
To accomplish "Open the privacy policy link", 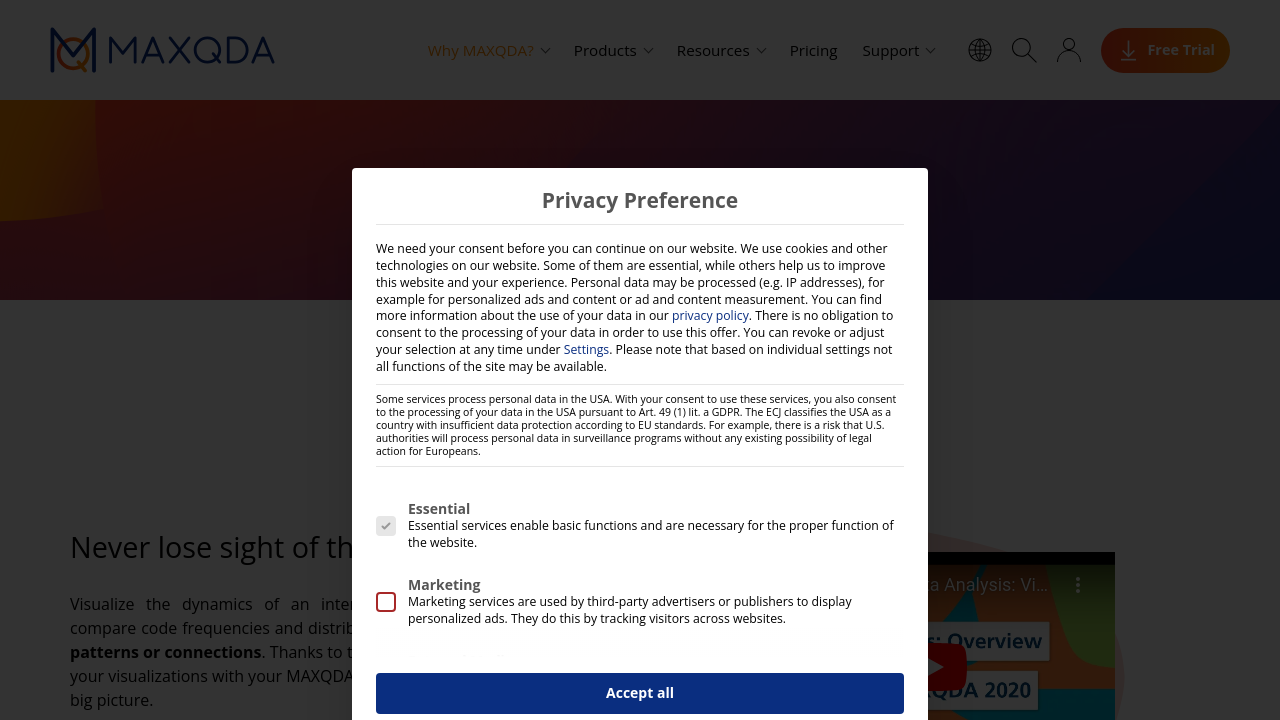I will (710, 316).
